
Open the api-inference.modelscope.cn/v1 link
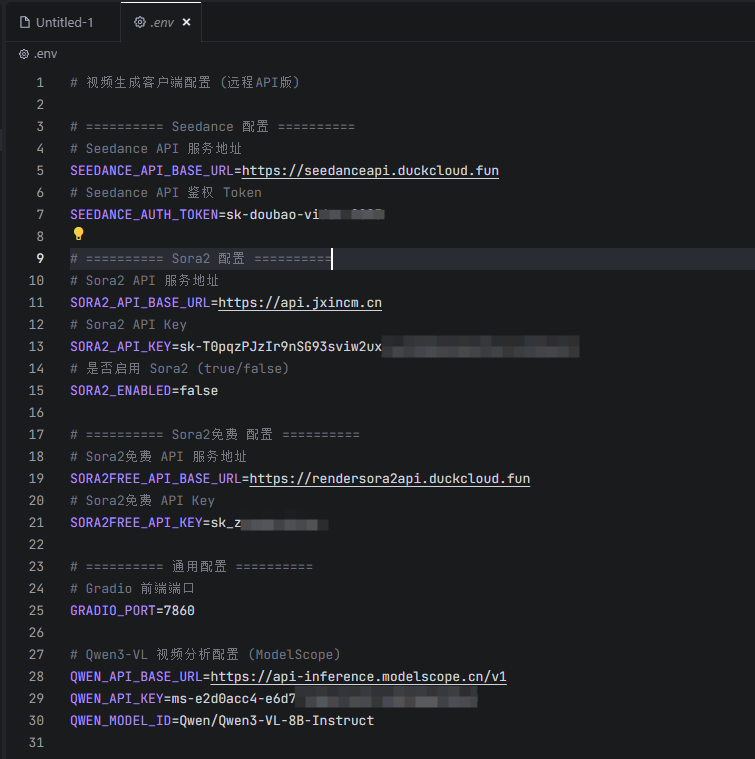coord(359,677)
